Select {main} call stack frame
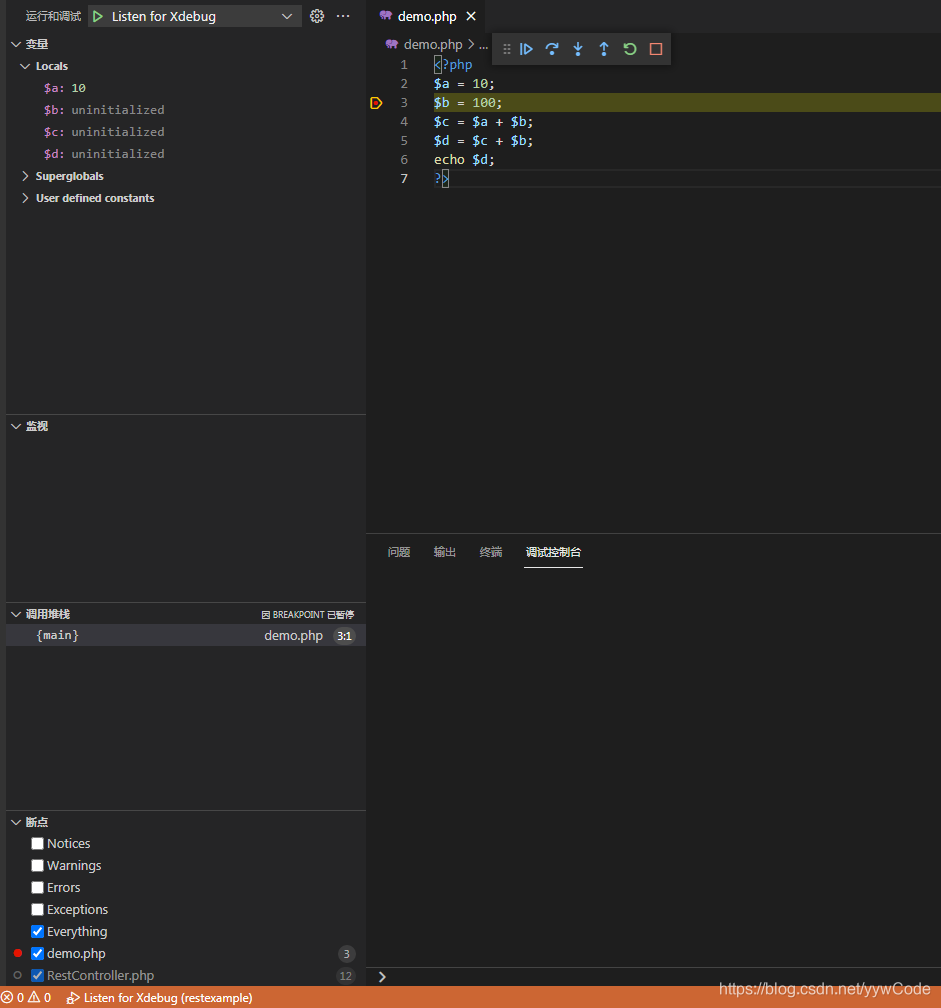This screenshot has width=941, height=1008. (x=186, y=635)
